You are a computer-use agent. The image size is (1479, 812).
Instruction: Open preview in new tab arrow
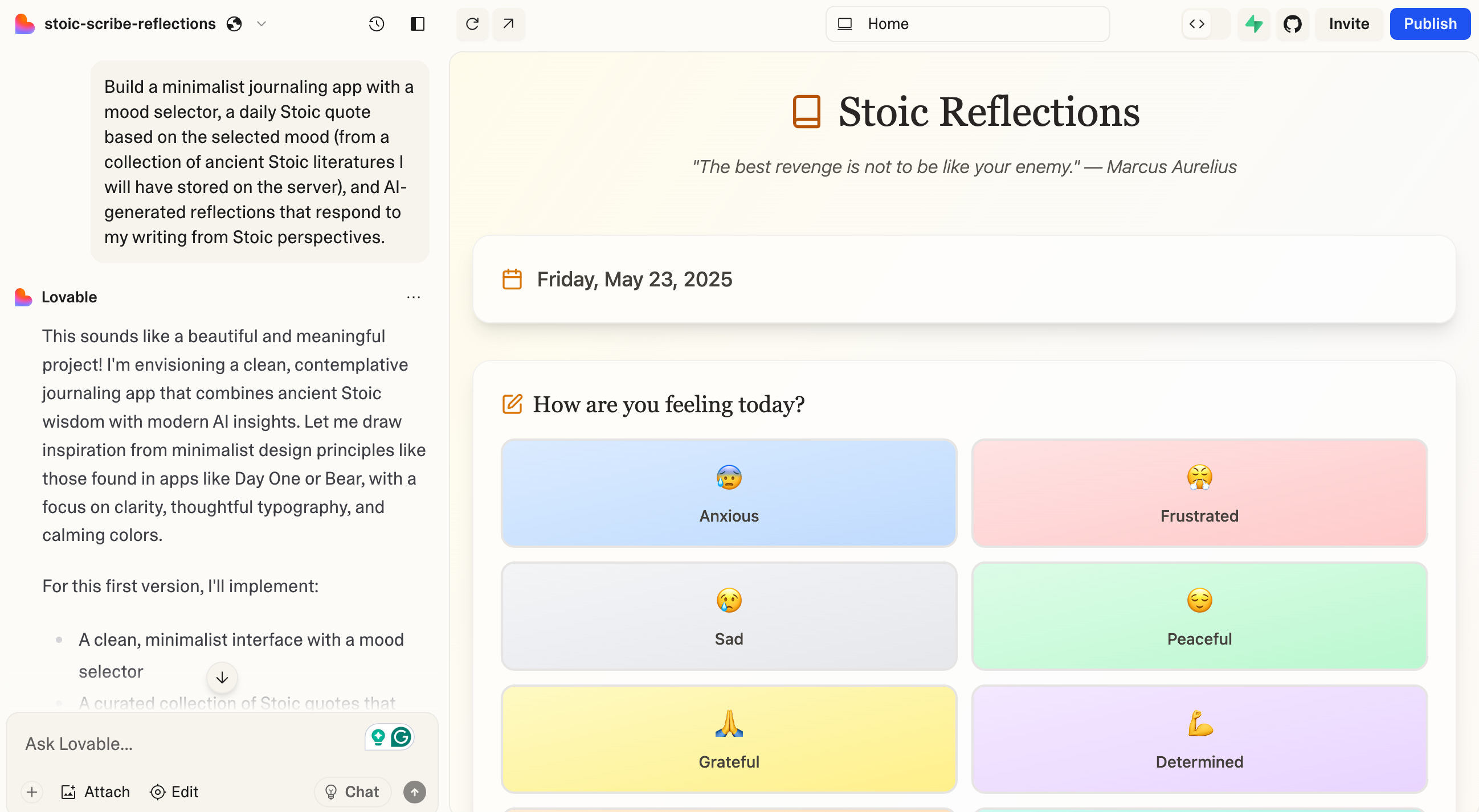click(508, 23)
